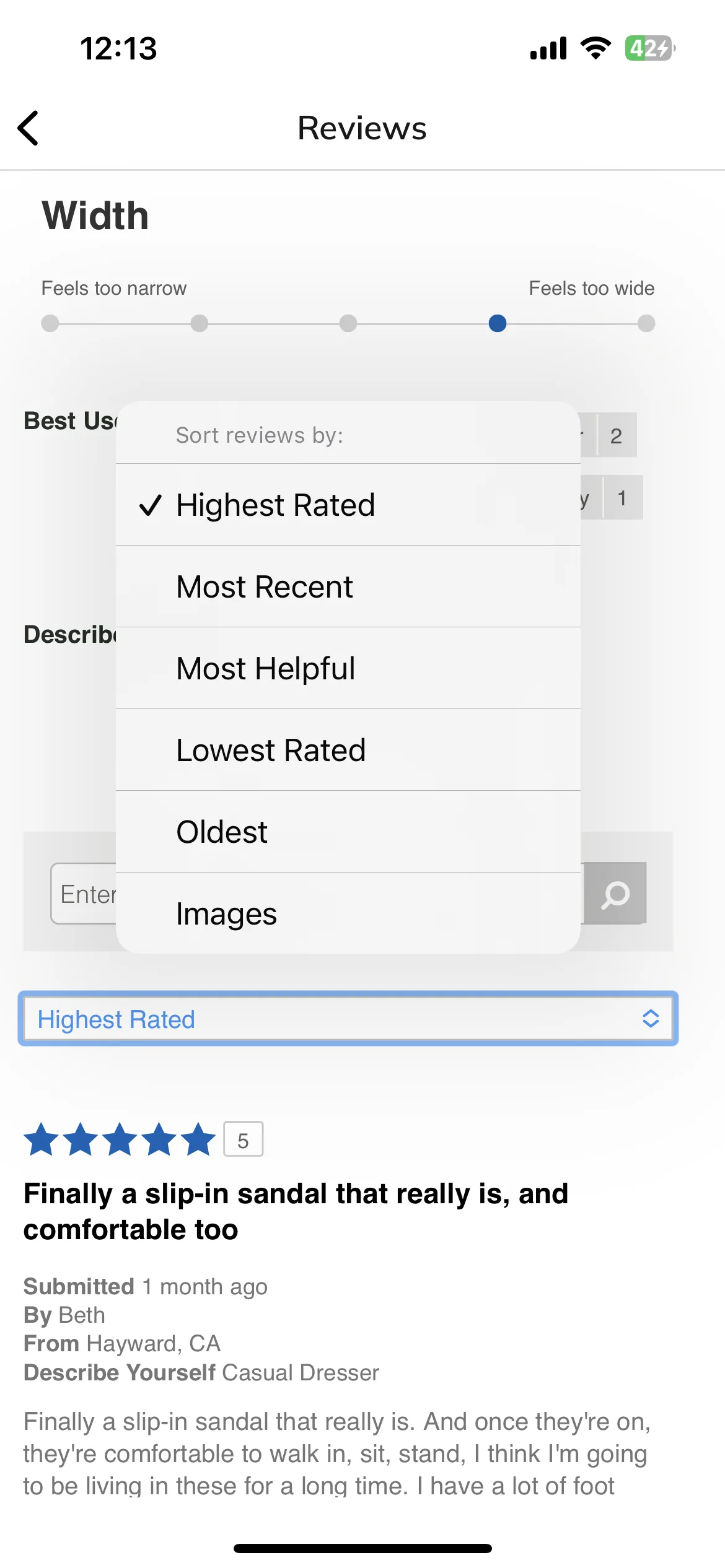Tap the battery status indicator

coord(649,48)
